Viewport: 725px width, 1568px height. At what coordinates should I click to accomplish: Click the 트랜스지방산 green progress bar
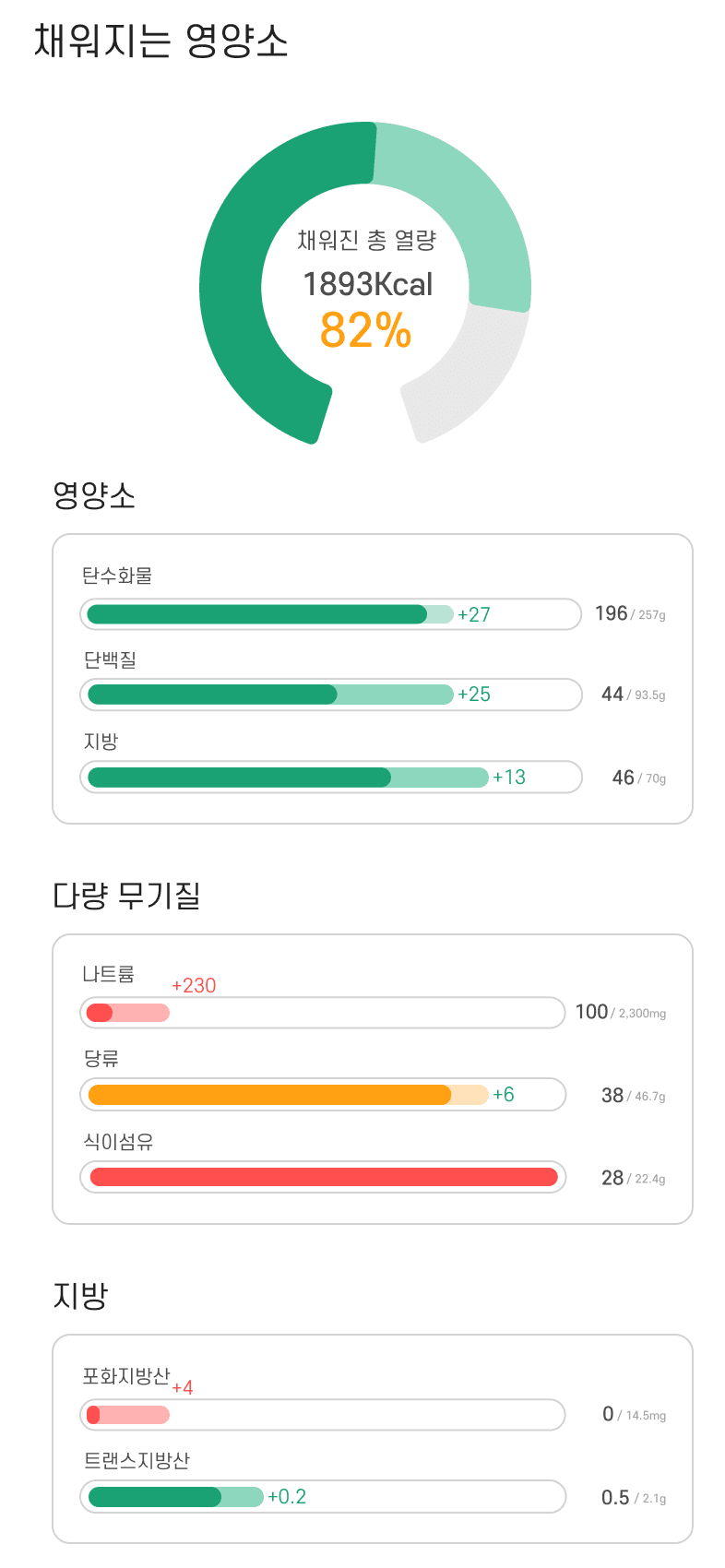[323, 1496]
